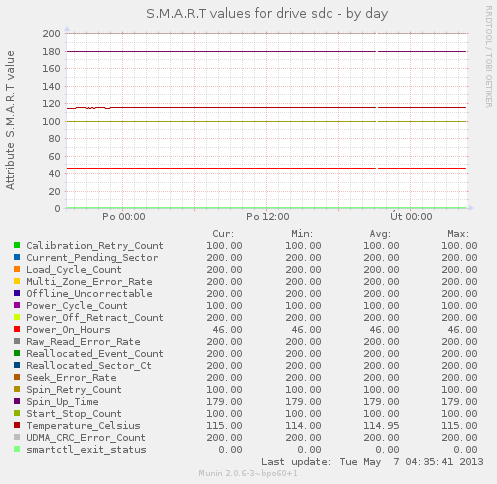Click the Út 00:00 time axis label
The width and height of the screenshot is (497, 484).
411,217
